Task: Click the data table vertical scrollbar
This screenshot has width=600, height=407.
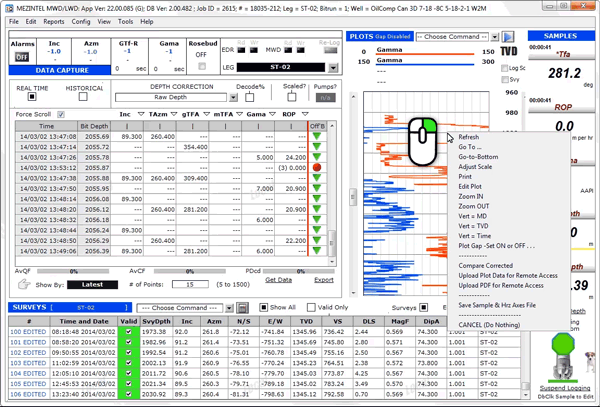Action: (332, 194)
